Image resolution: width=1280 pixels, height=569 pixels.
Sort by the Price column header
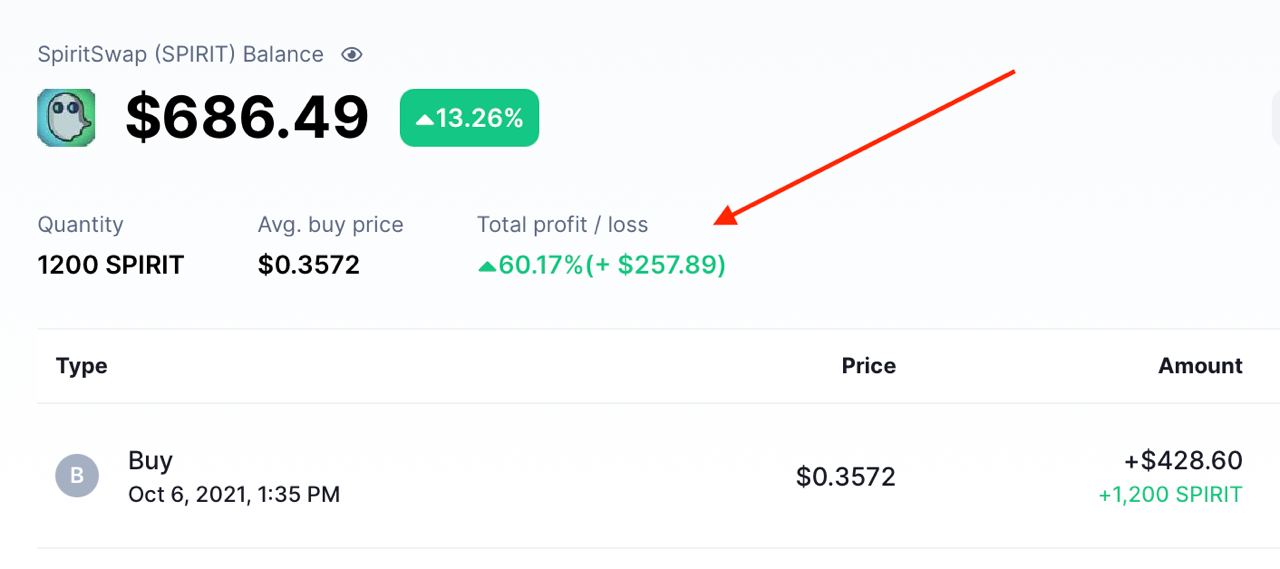click(868, 366)
